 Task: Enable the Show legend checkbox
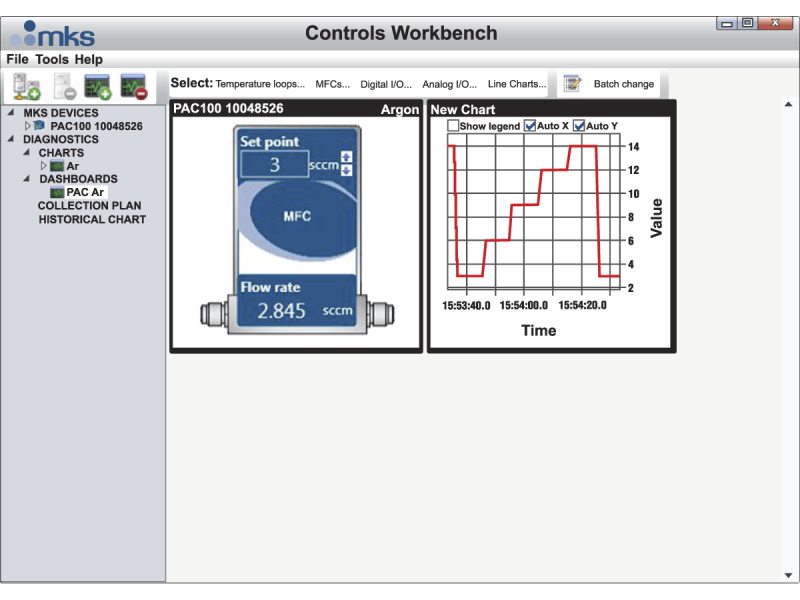(x=453, y=126)
